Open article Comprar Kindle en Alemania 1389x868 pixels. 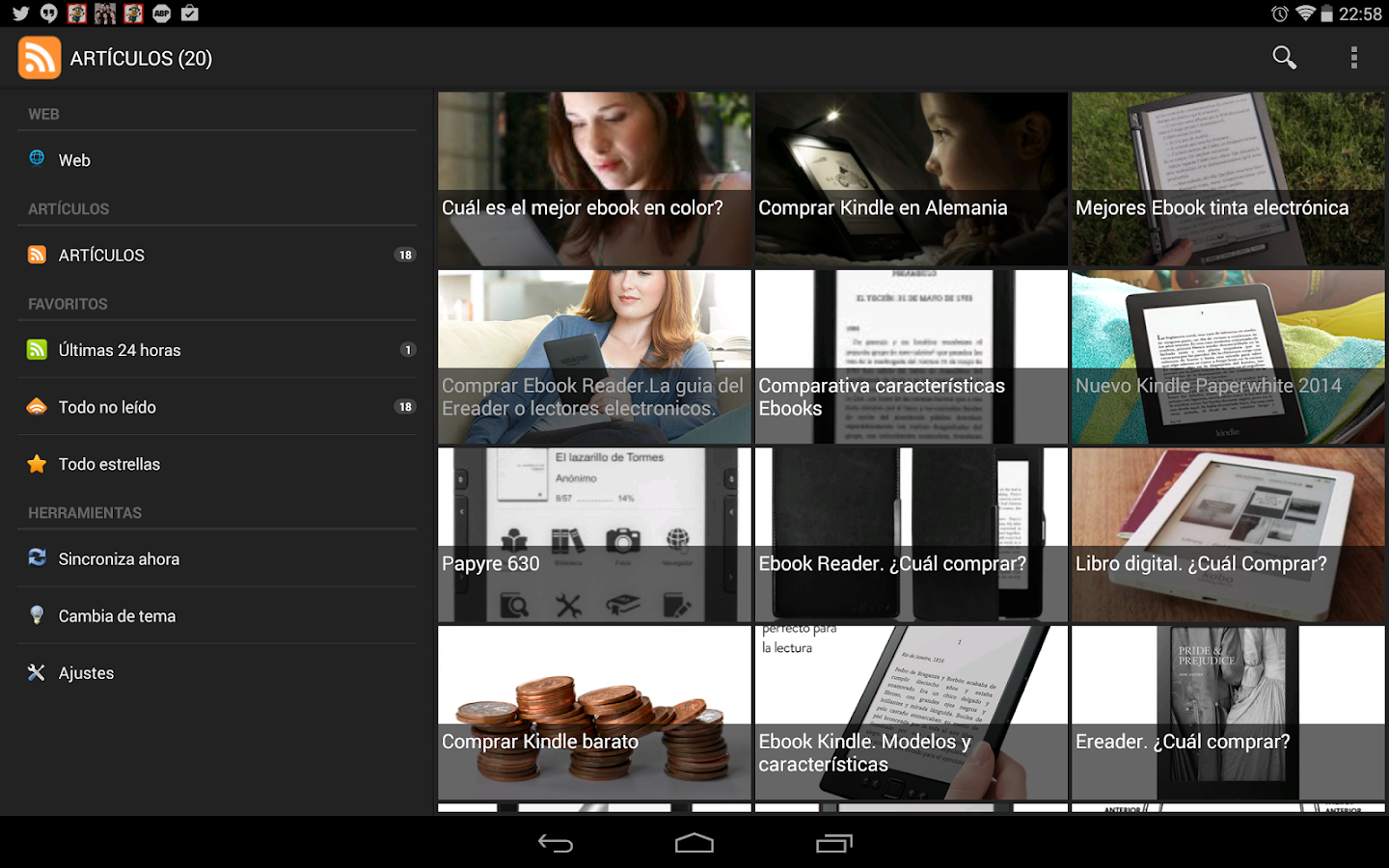pyautogui.click(x=912, y=178)
